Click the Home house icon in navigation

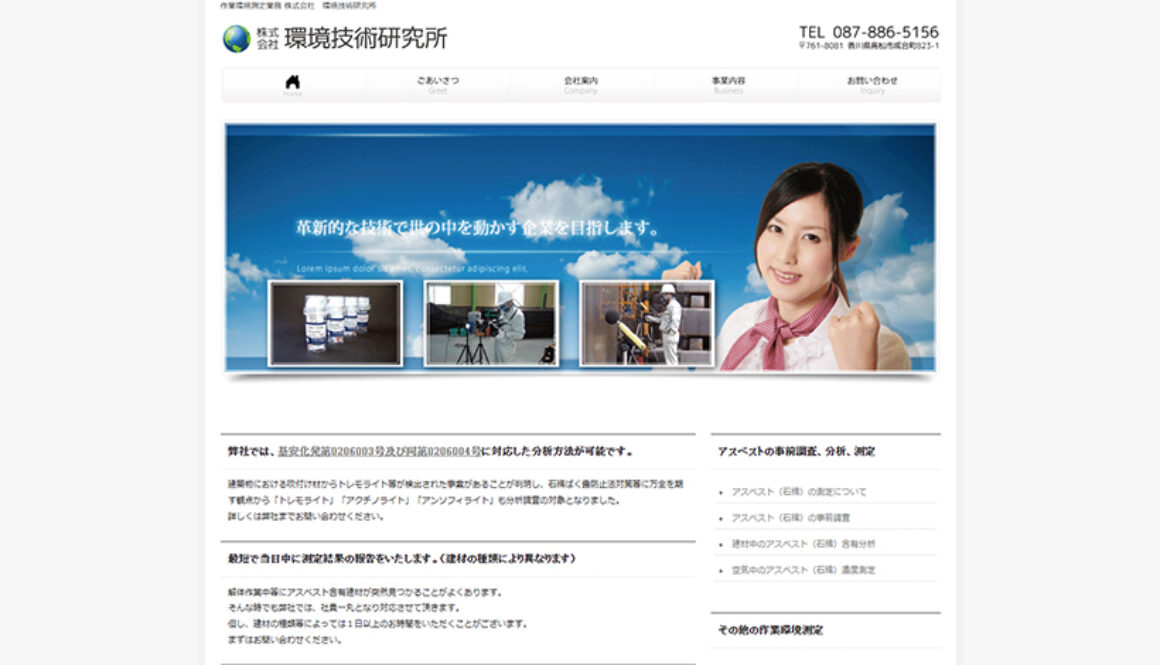(293, 84)
